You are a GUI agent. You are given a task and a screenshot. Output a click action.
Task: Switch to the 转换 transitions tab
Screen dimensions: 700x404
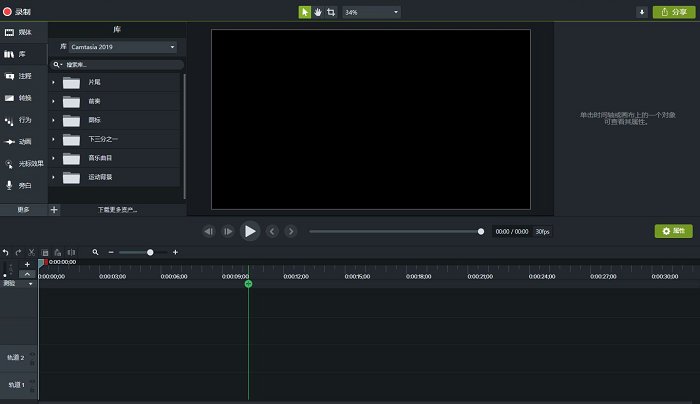click(x=18, y=98)
